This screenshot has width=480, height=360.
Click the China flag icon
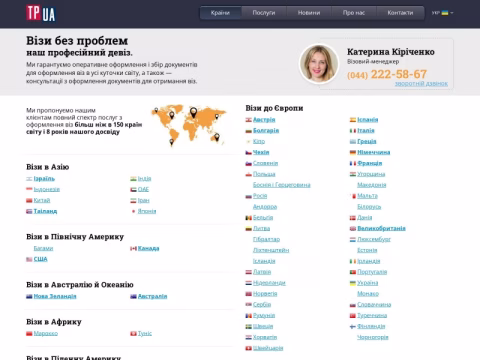coord(29,201)
